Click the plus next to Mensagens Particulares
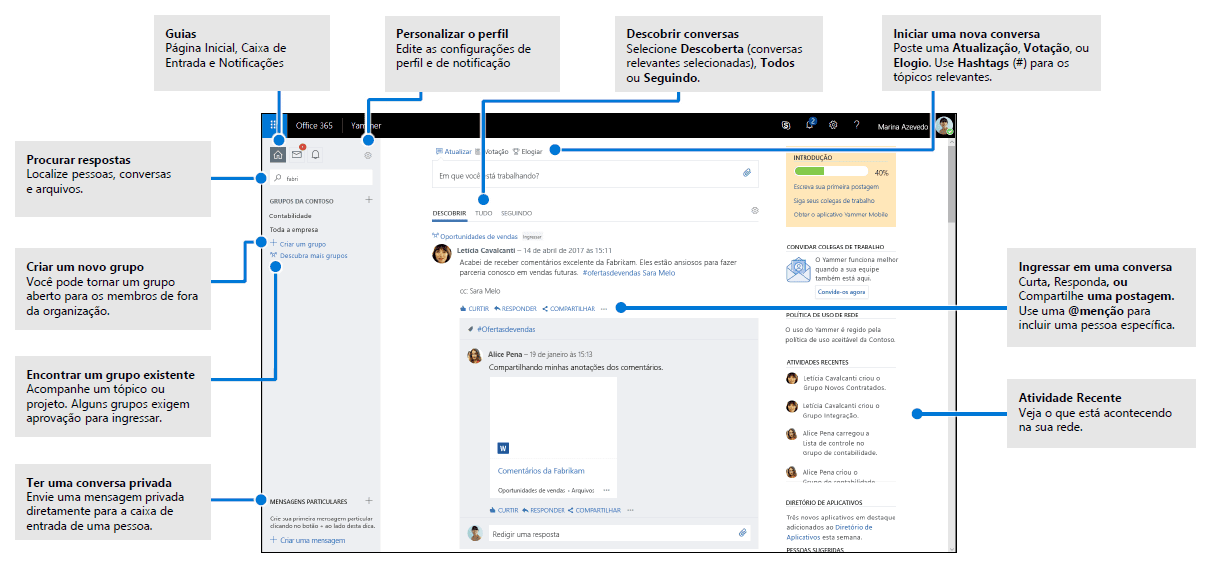Screen dimensions: 1206x569 (x=368, y=500)
